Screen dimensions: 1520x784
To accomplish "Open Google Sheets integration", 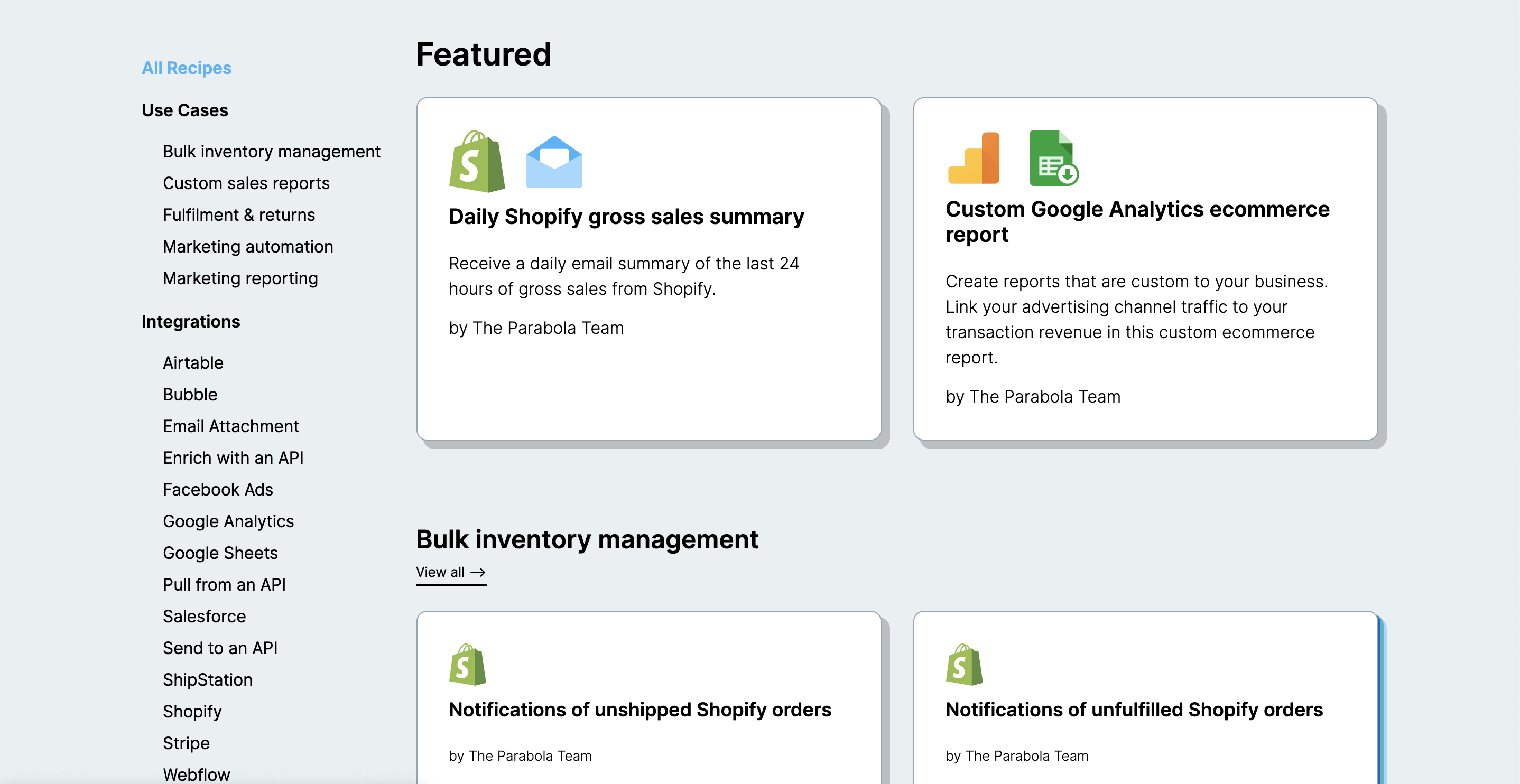I will click(x=220, y=553).
